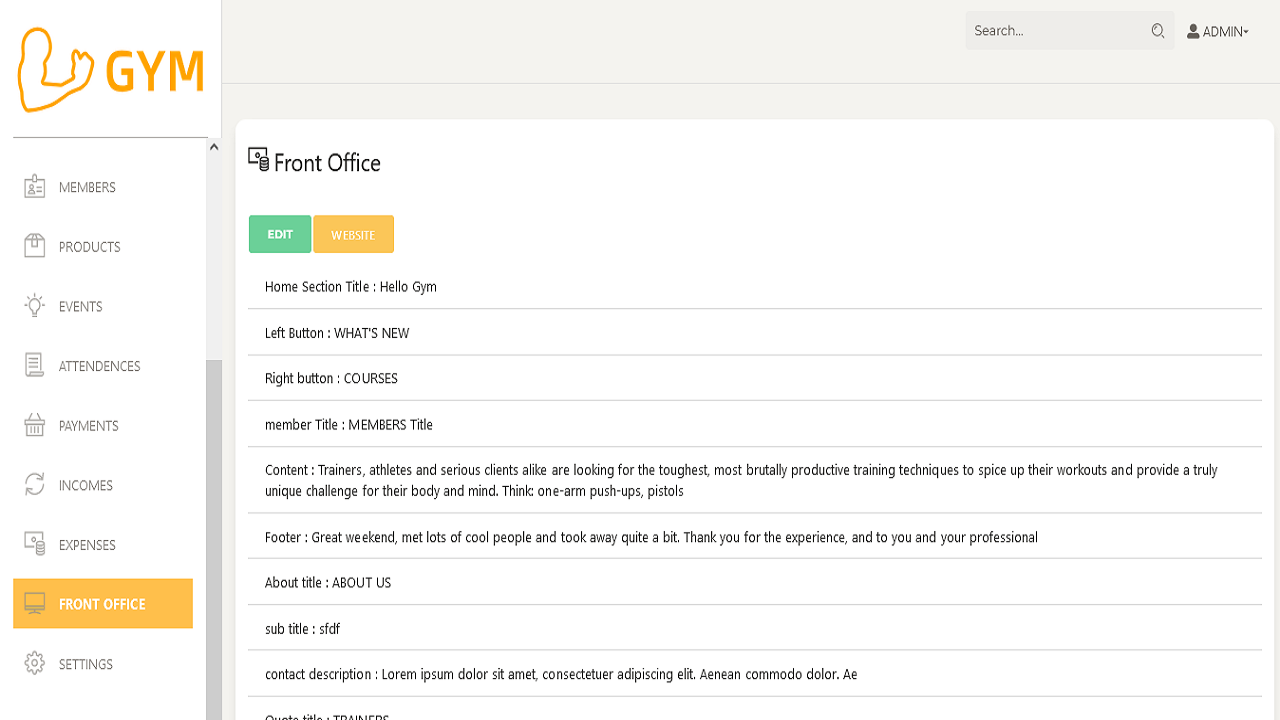
Task: Click the Members ID-card sidebar icon
Action: click(34, 186)
